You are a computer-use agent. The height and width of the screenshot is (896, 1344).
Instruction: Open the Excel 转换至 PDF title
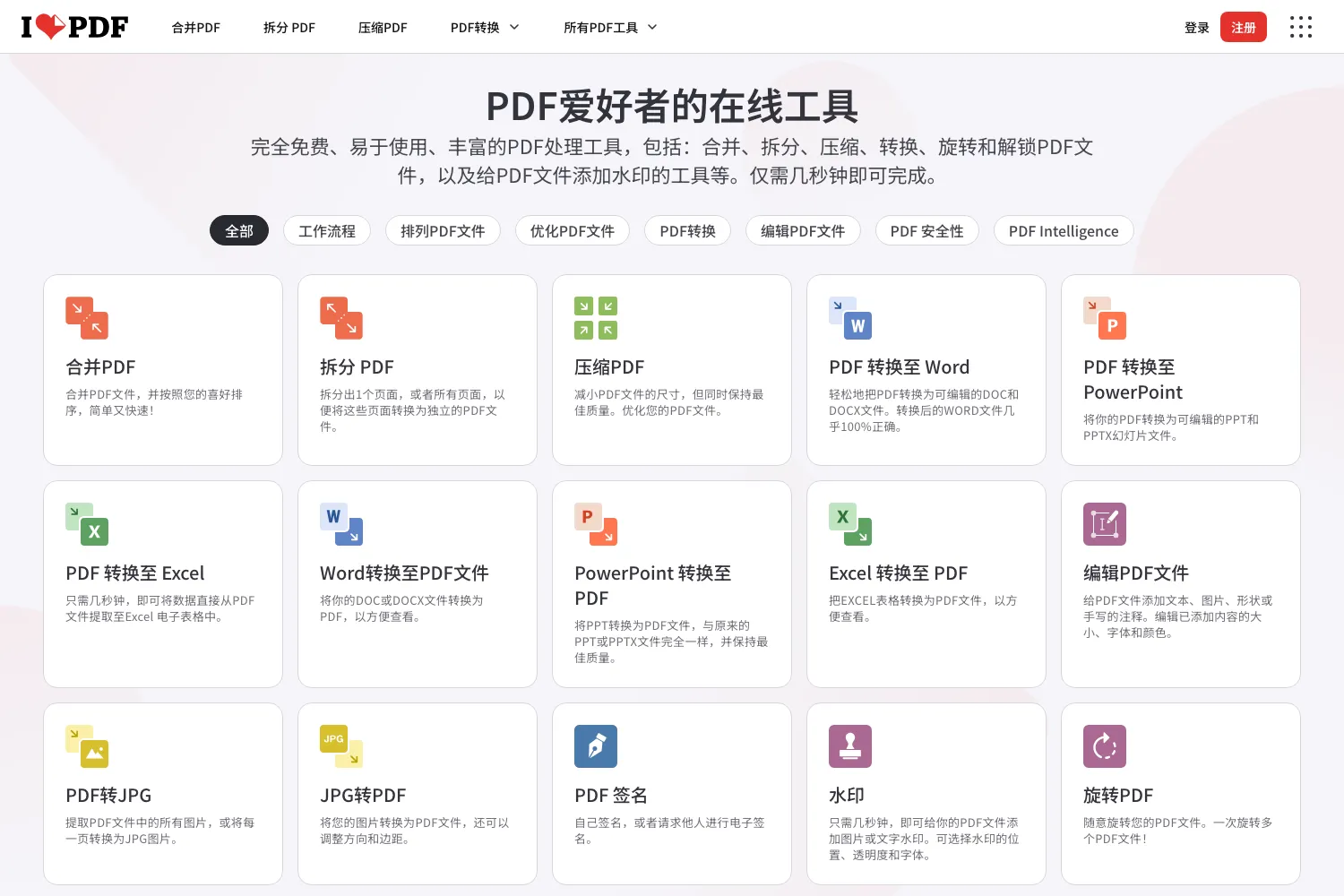click(899, 573)
